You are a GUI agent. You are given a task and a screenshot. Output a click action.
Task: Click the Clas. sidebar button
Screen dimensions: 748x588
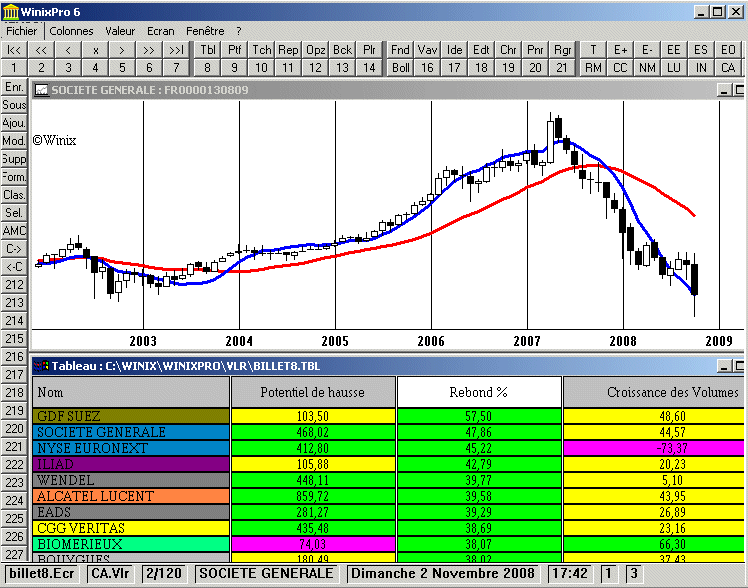14,195
